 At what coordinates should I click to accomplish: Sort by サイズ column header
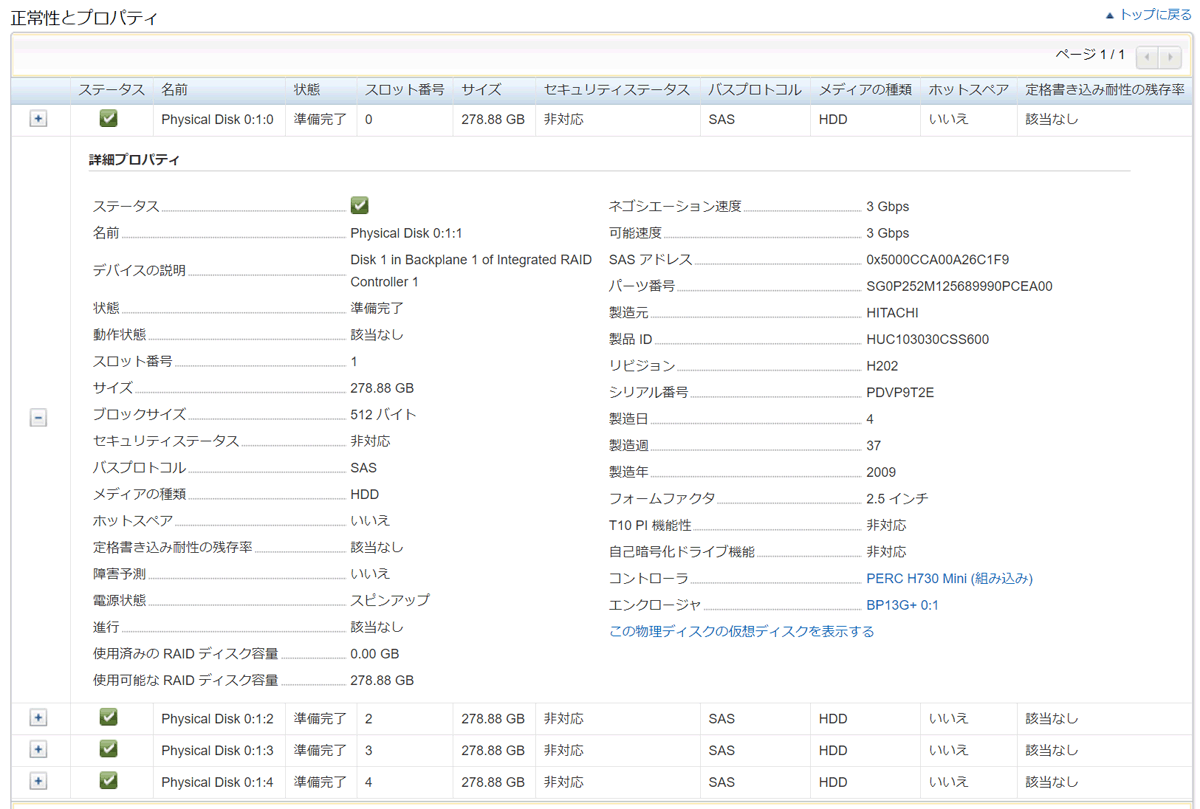tap(481, 90)
